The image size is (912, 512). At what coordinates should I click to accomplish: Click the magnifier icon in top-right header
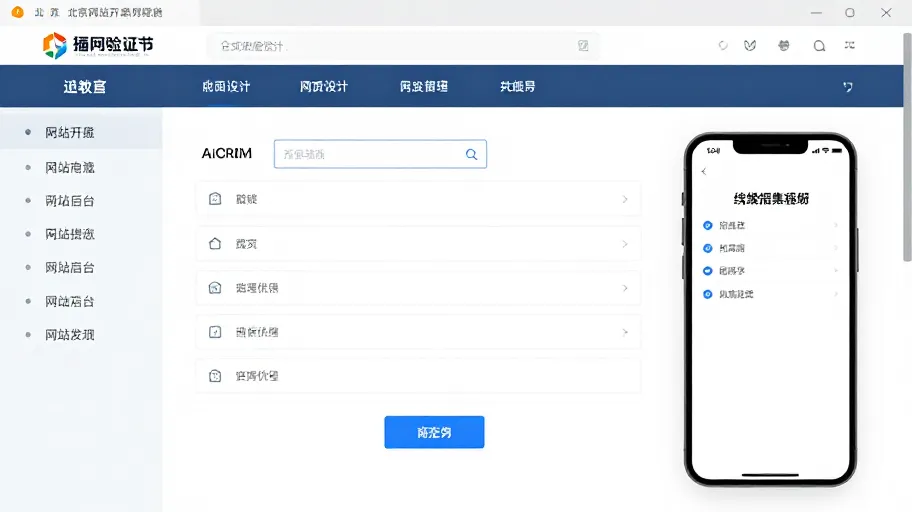(x=819, y=46)
